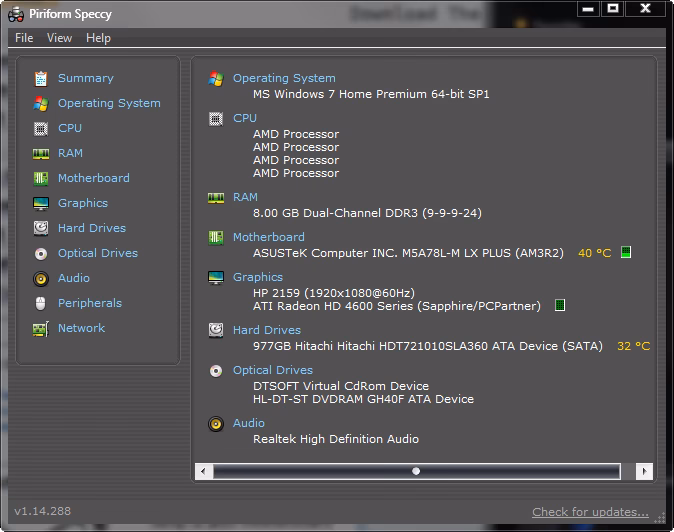Click the 32 °C hard drive temperature value
The width and height of the screenshot is (674, 532).
(634, 346)
